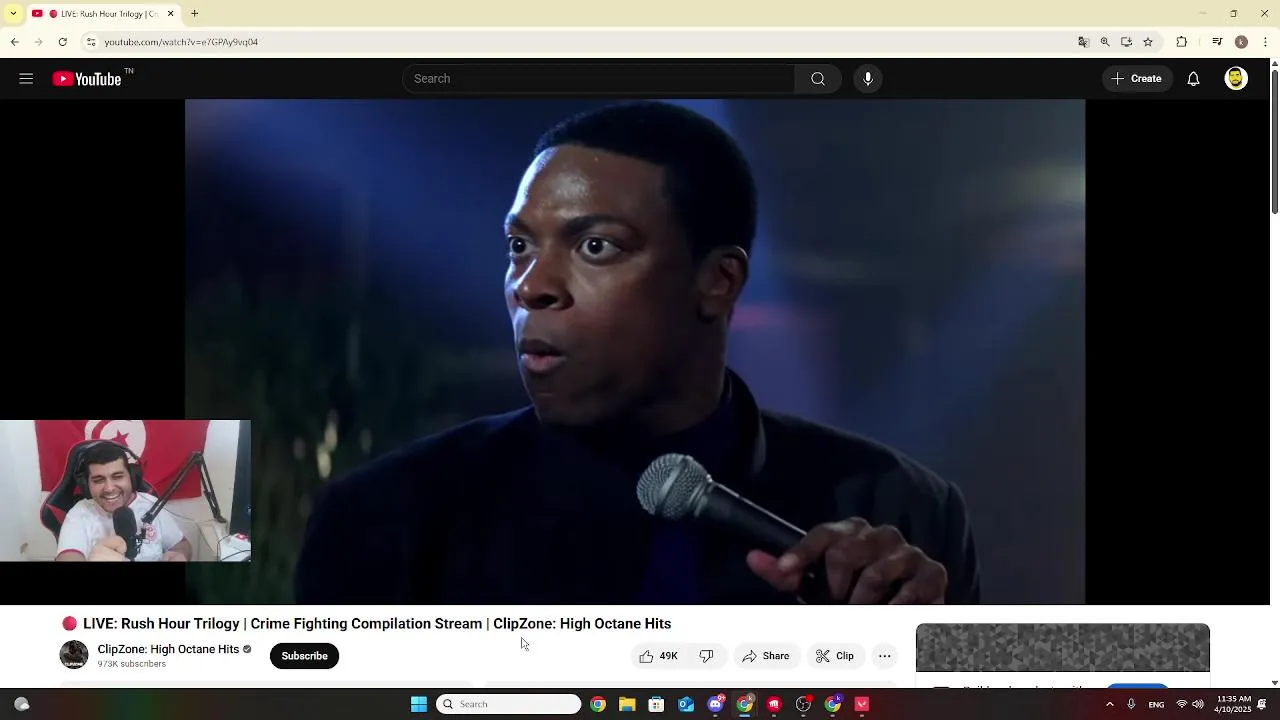Open Discord from the taskbar
The width and height of the screenshot is (1280, 720).
click(715, 704)
